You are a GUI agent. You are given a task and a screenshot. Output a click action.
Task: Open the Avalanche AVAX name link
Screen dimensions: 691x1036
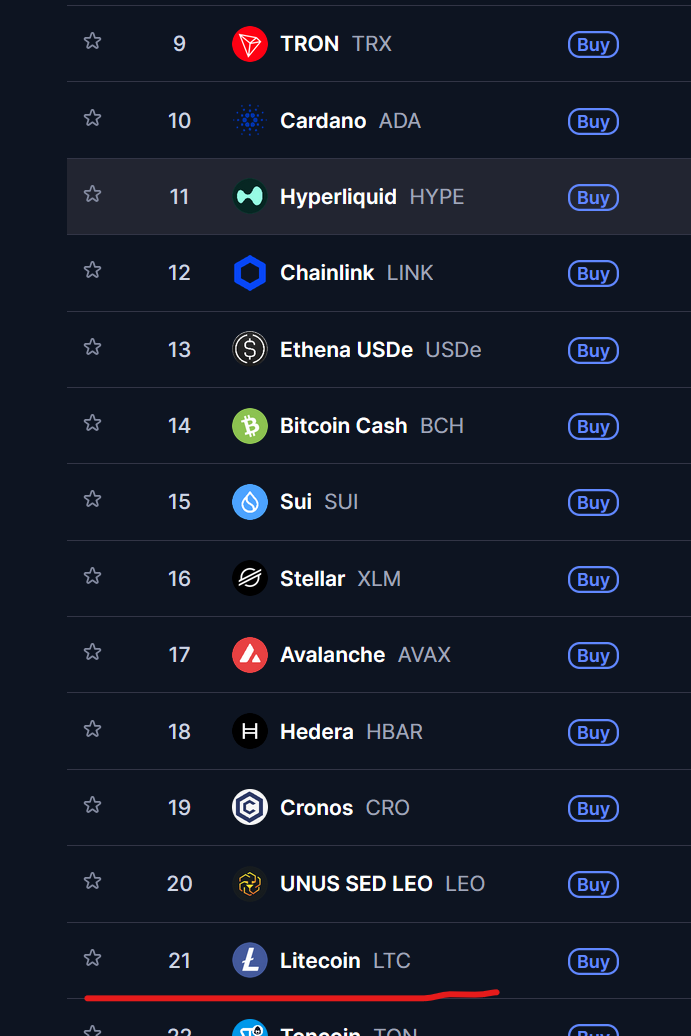(x=365, y=655)
